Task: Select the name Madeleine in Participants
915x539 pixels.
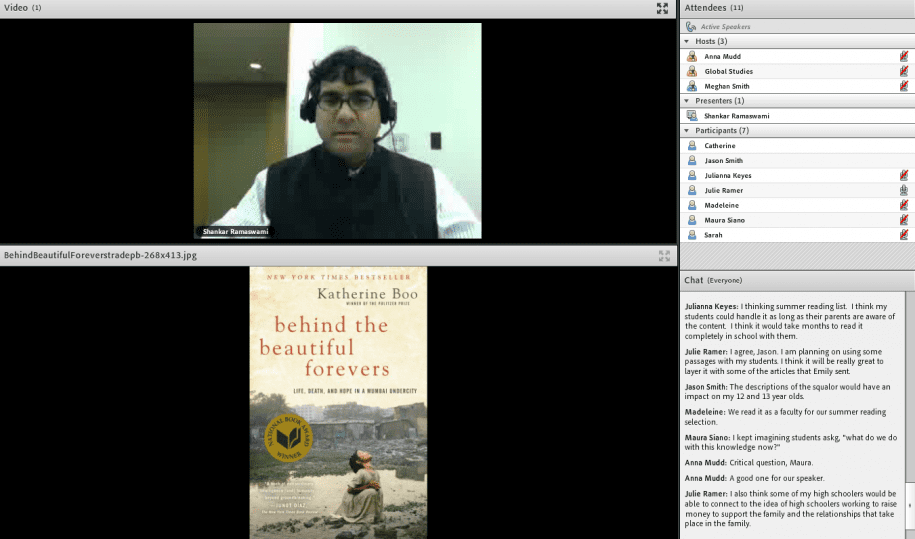Action: click(x=721, y=205)
